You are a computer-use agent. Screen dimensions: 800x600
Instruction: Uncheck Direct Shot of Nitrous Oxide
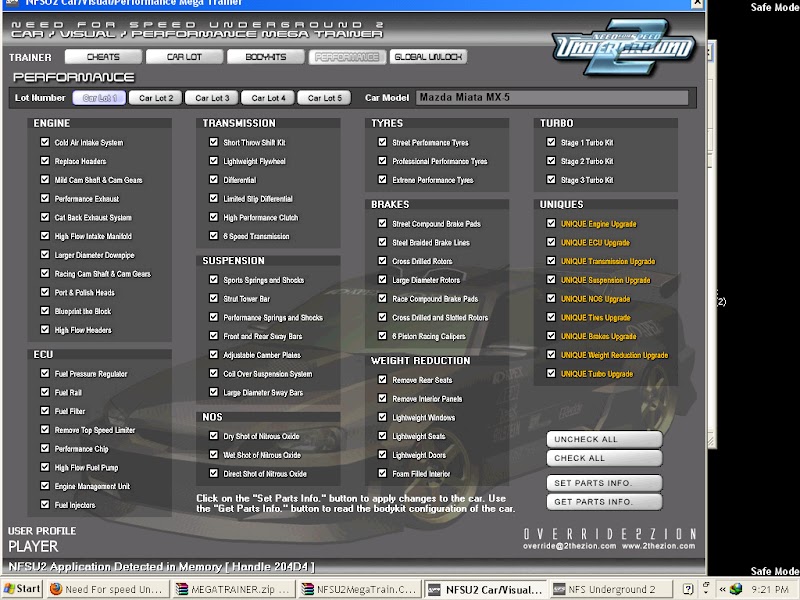point(214,473)
